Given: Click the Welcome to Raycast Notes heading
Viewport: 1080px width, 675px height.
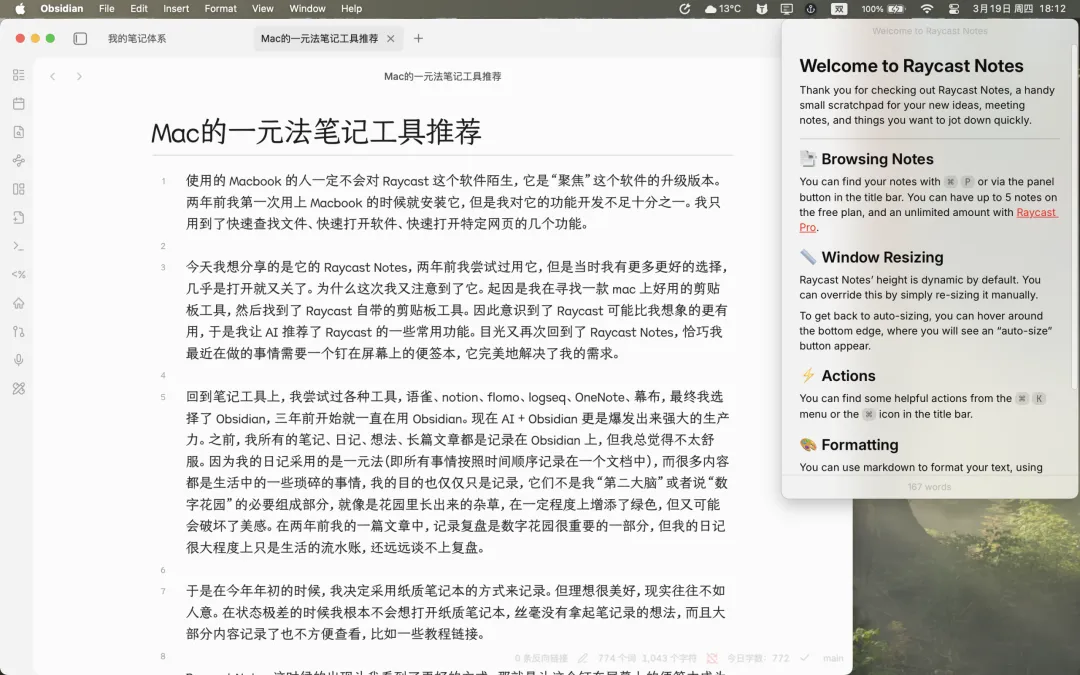Looking at the screenshot, I should point(911,65).
